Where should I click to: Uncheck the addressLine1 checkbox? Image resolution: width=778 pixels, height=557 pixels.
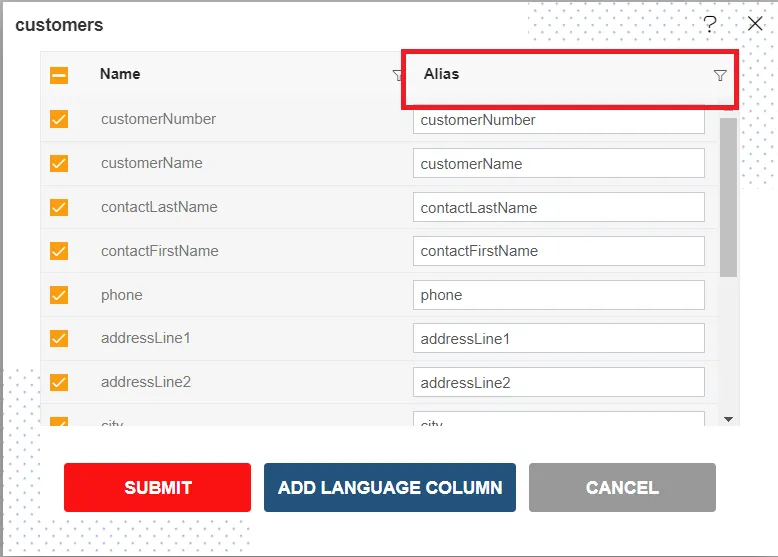click(x=59, y=339)
